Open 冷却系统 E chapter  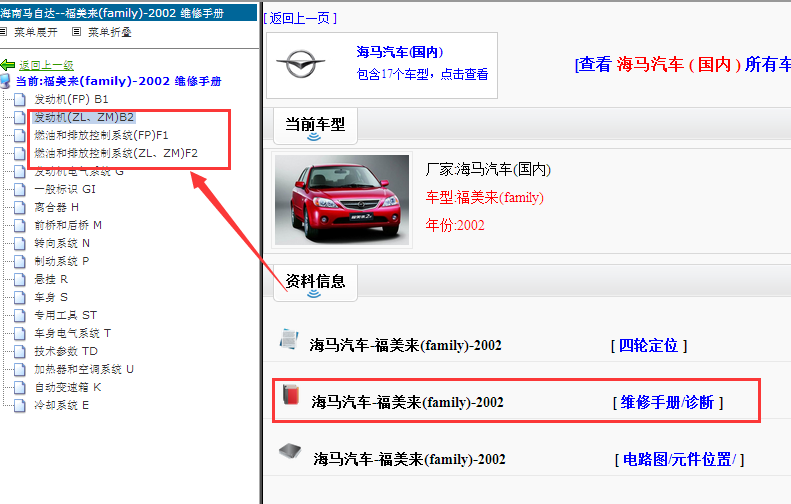coord(62,405)
